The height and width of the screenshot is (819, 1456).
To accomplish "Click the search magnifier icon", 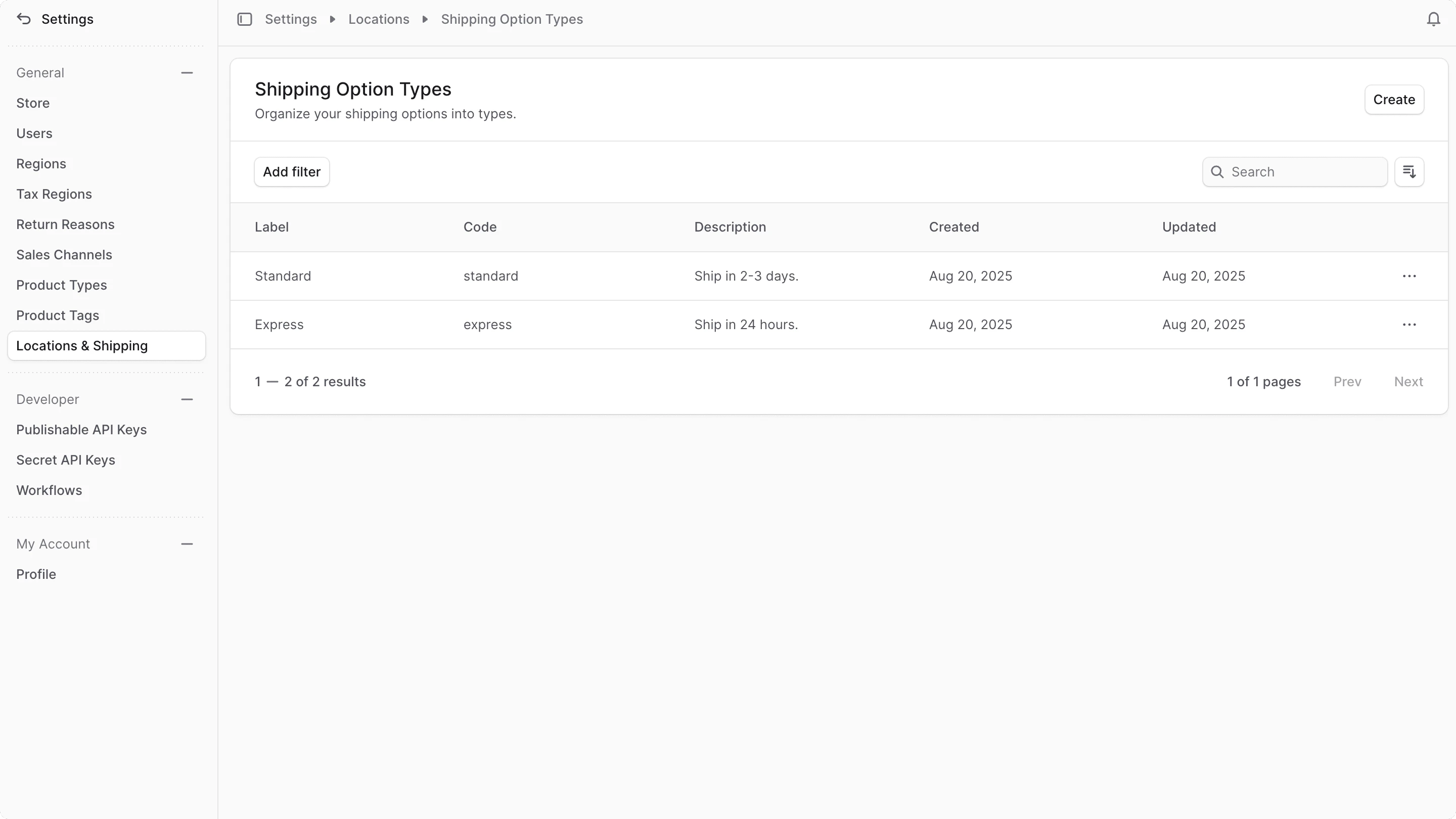I will tap(1217, 171).
